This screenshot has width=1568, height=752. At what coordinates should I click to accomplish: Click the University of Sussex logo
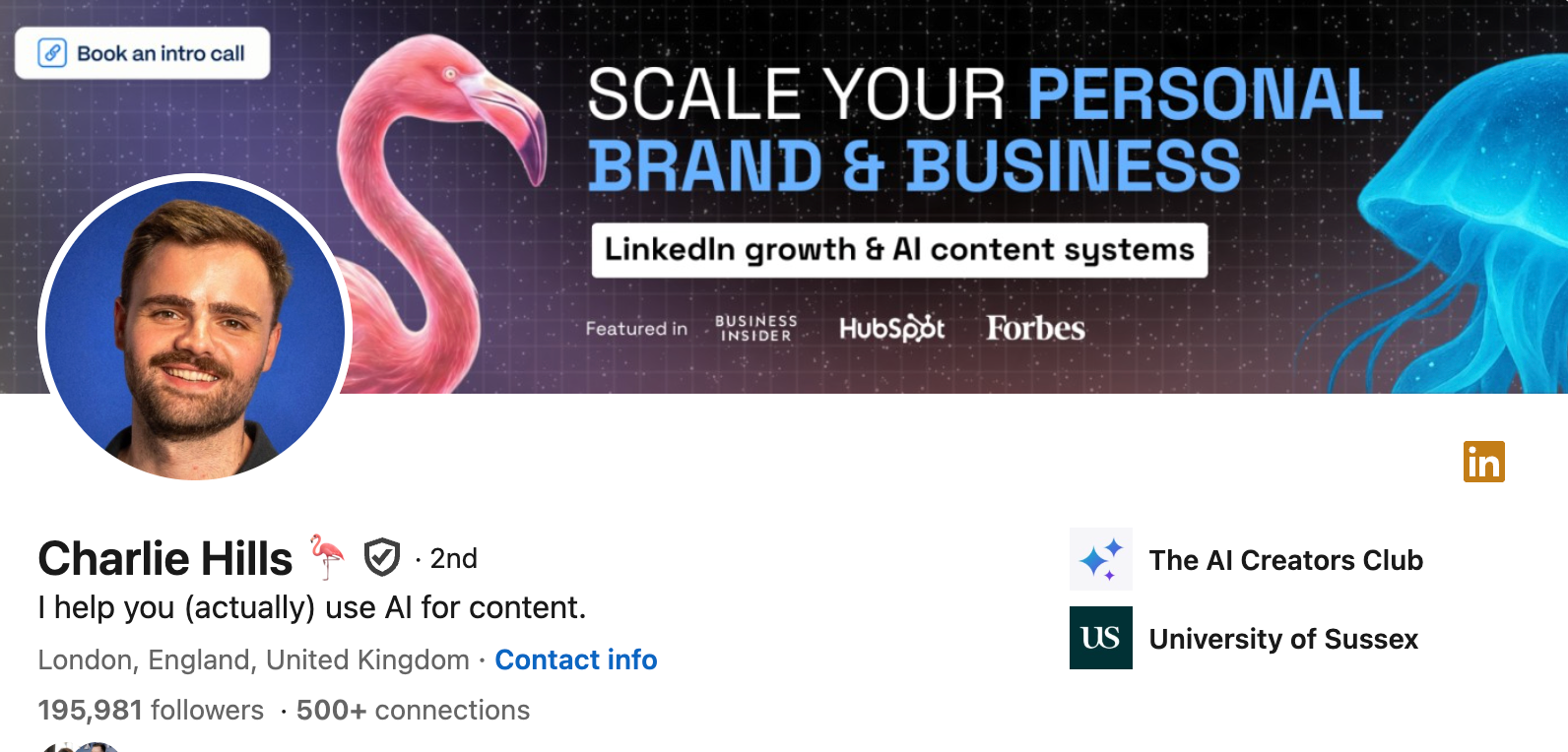click(x=1100, y=638)
